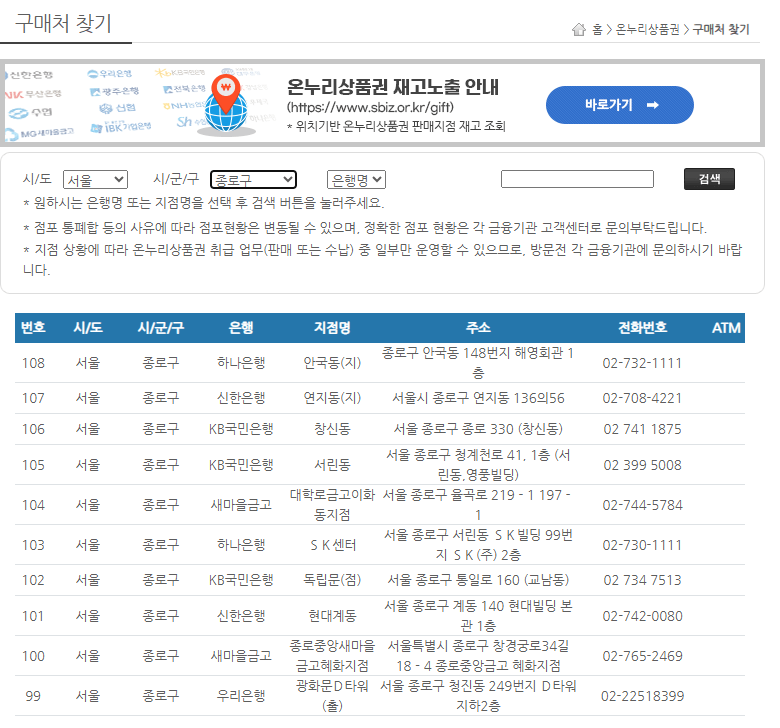This screenshot has width=780, height=728.
Task: Click row number 104 cell
Action: [33, 505]
